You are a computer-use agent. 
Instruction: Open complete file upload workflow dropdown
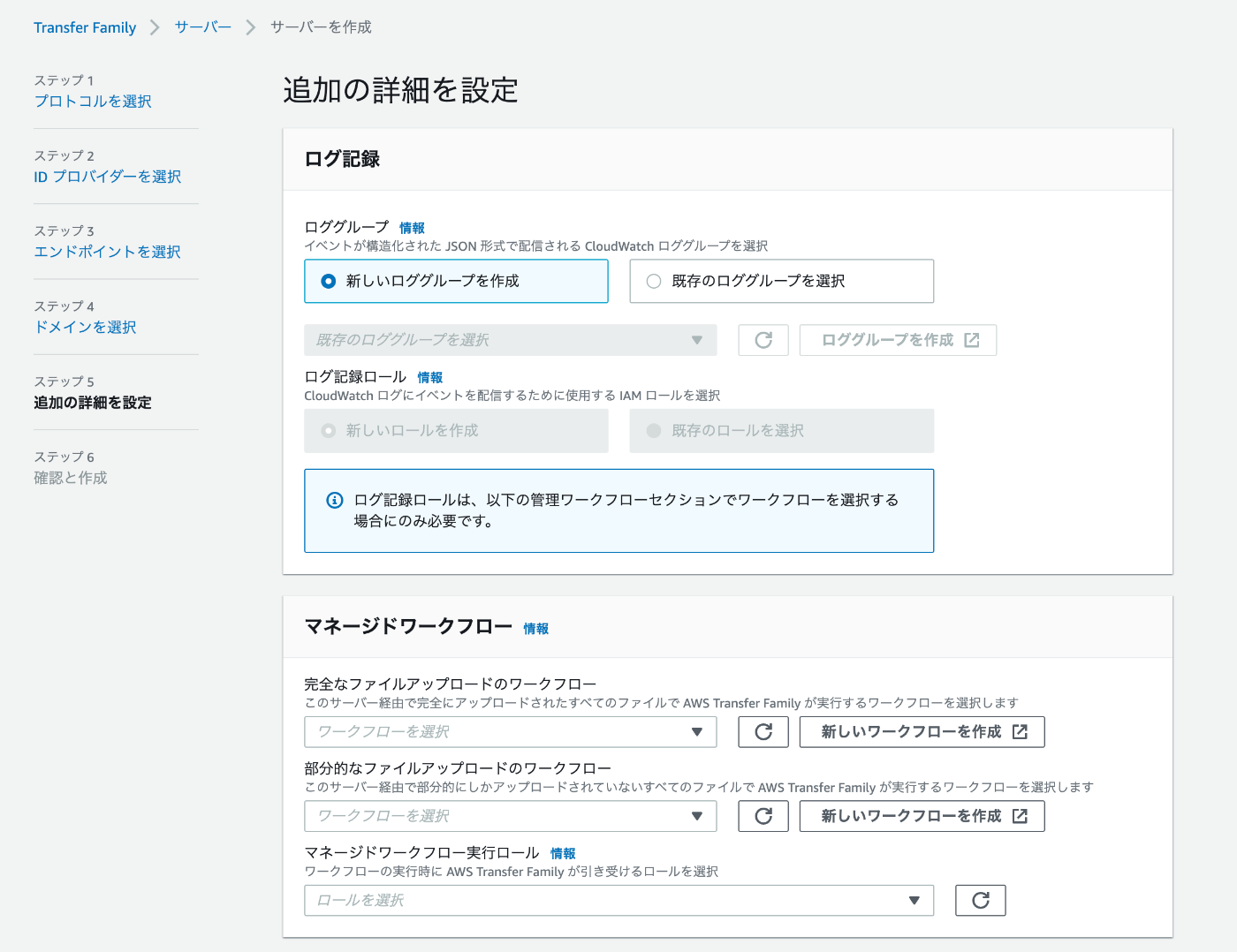pos(510,731)
